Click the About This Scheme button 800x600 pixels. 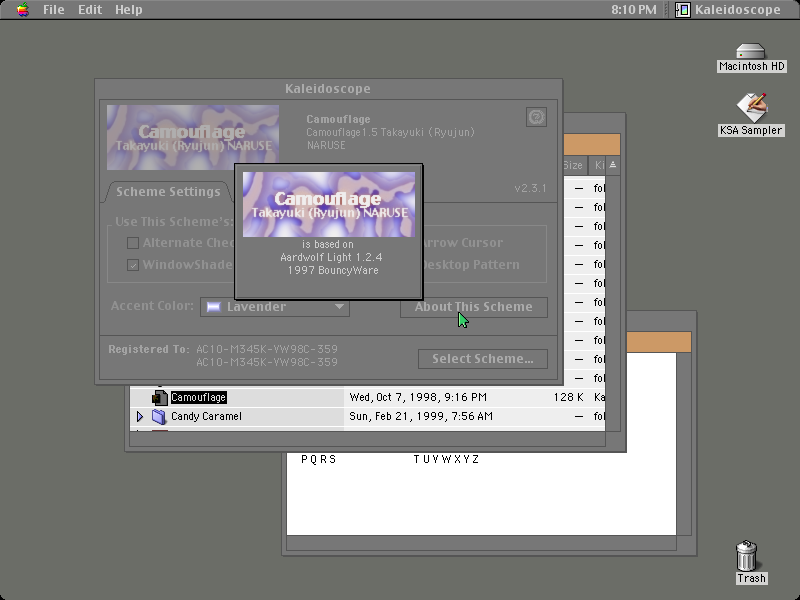473,307
